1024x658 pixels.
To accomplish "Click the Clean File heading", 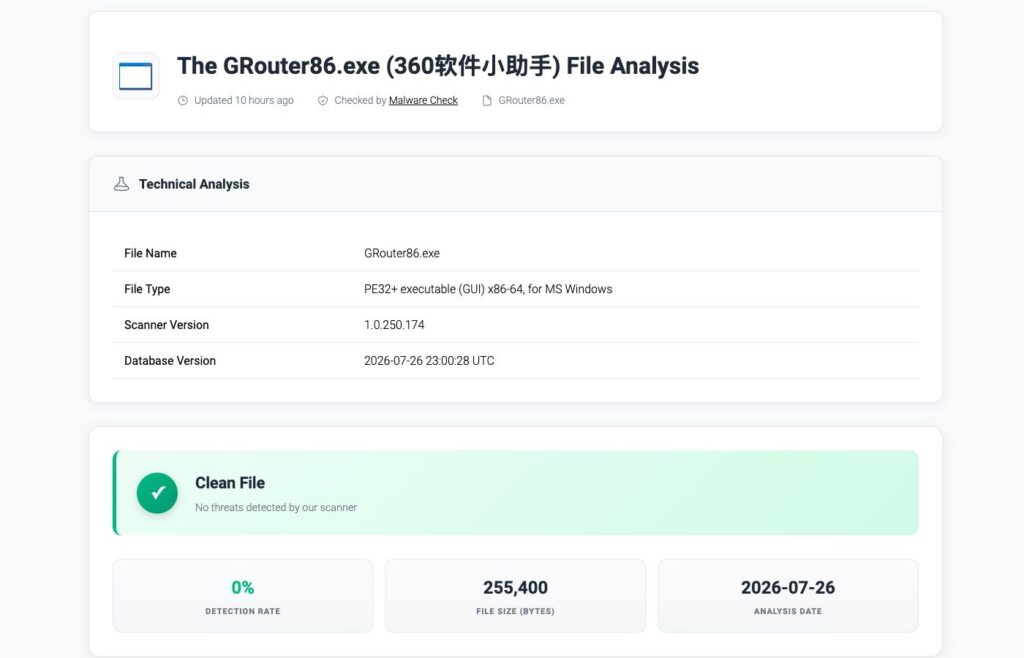I will coord(230,483).
